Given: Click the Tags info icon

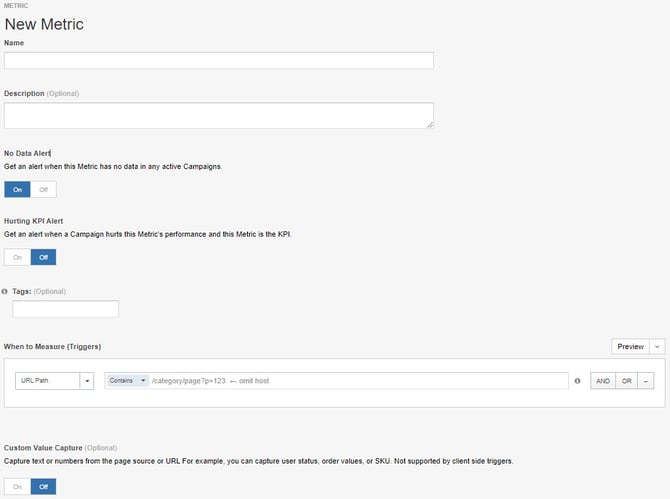Looking at the screenshot, I should [7, 291].
